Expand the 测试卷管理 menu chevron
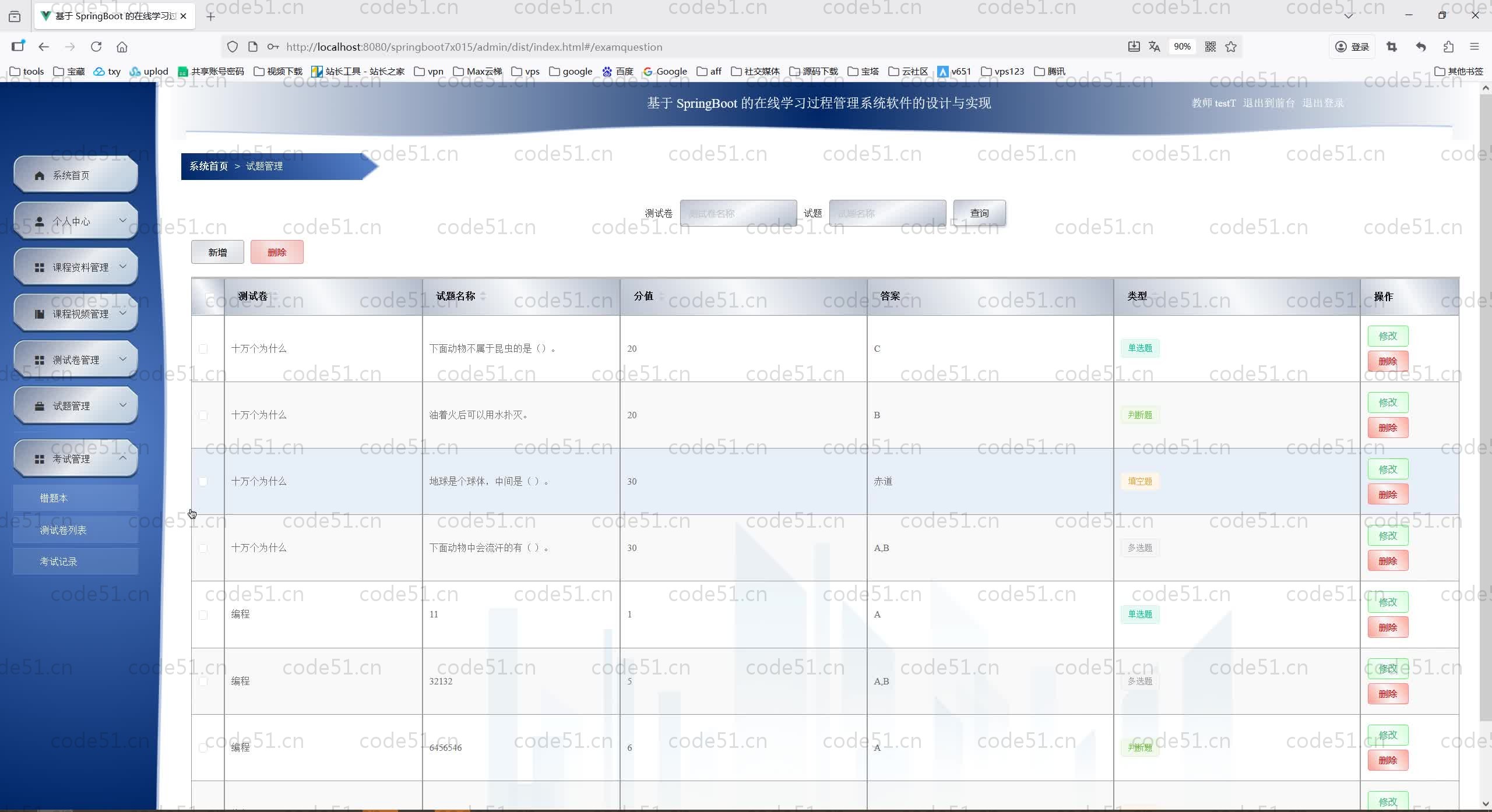The width and height of the screenshot is (1492, 812). 123,359
